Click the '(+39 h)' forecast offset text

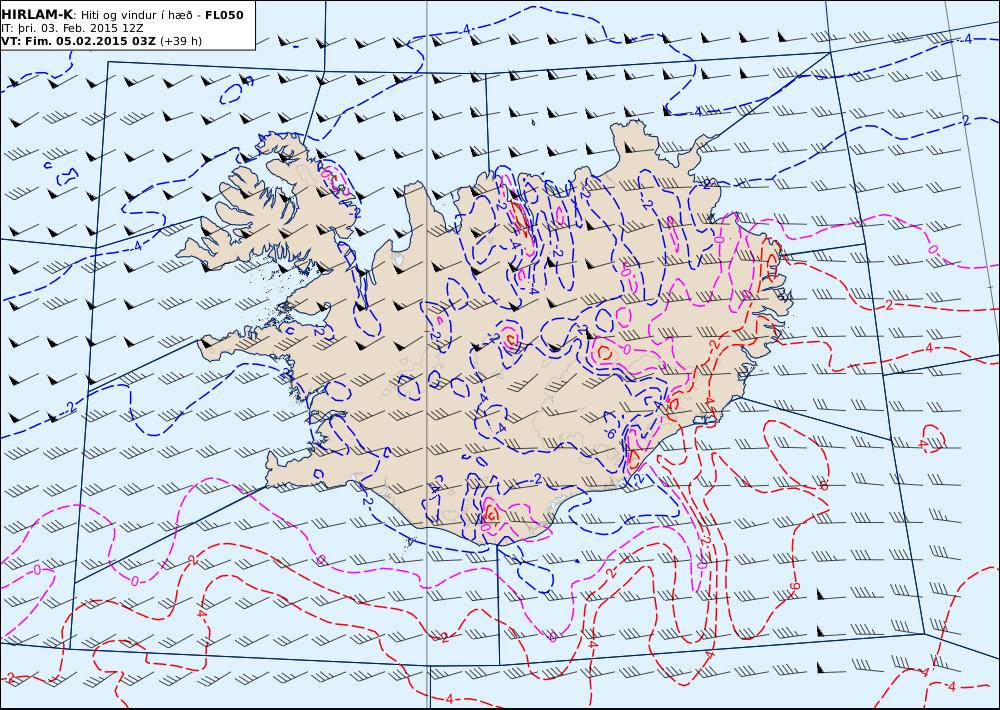coord(180,41)
